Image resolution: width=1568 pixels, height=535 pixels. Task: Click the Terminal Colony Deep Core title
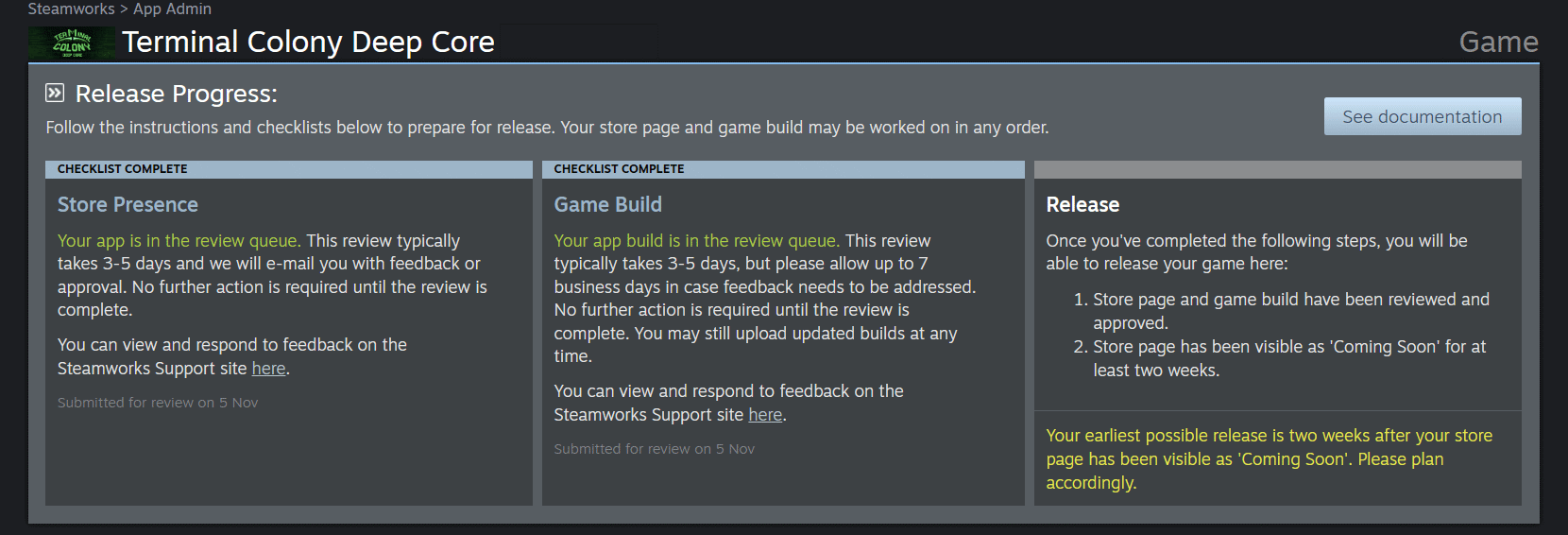pyautogui.click(x=308, y=43)
